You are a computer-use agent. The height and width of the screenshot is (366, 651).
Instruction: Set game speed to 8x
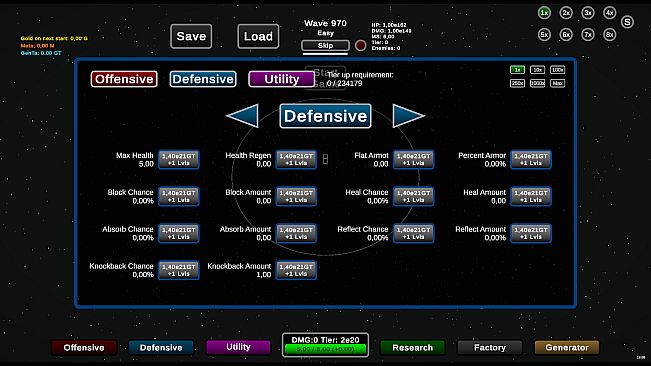point(609,34)
